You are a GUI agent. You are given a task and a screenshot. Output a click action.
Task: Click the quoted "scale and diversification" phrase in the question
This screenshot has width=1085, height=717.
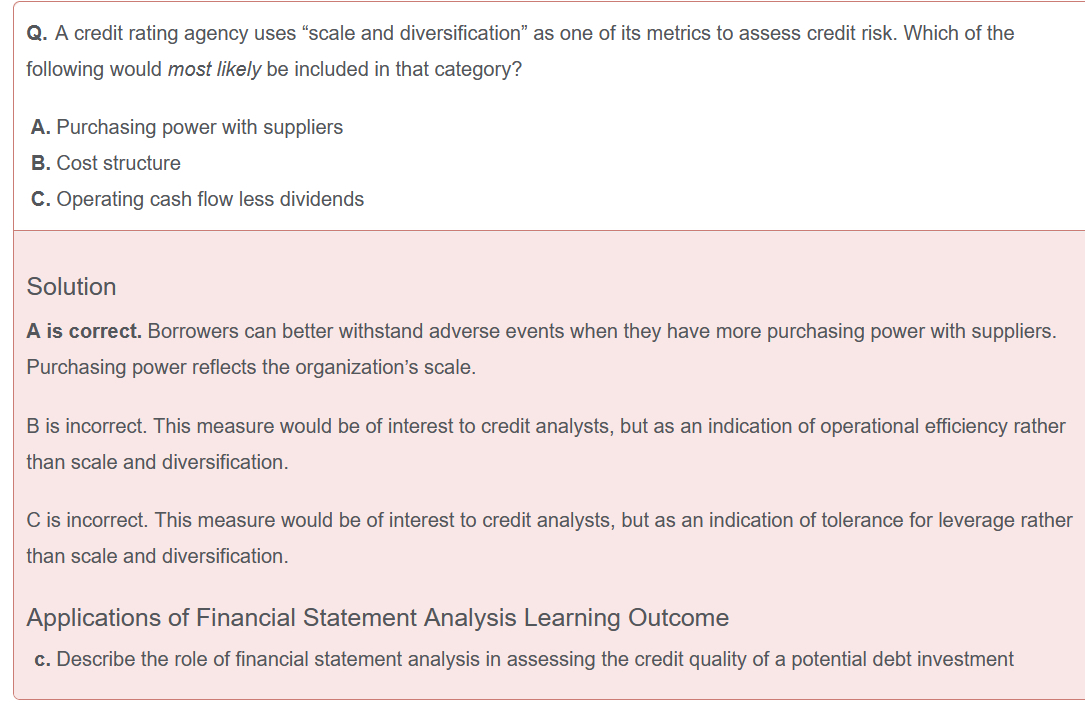pyautogui.click(x=413, y=34)
